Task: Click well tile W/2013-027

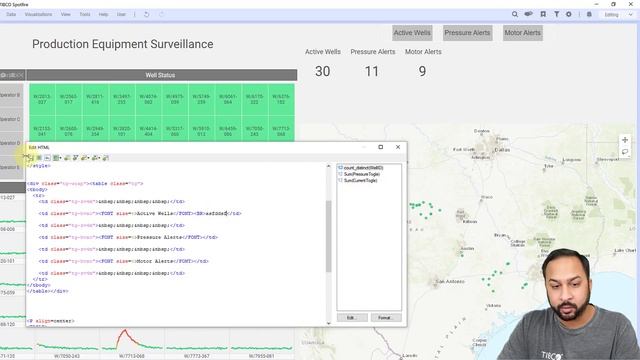Action: click(x=42, y=100)
